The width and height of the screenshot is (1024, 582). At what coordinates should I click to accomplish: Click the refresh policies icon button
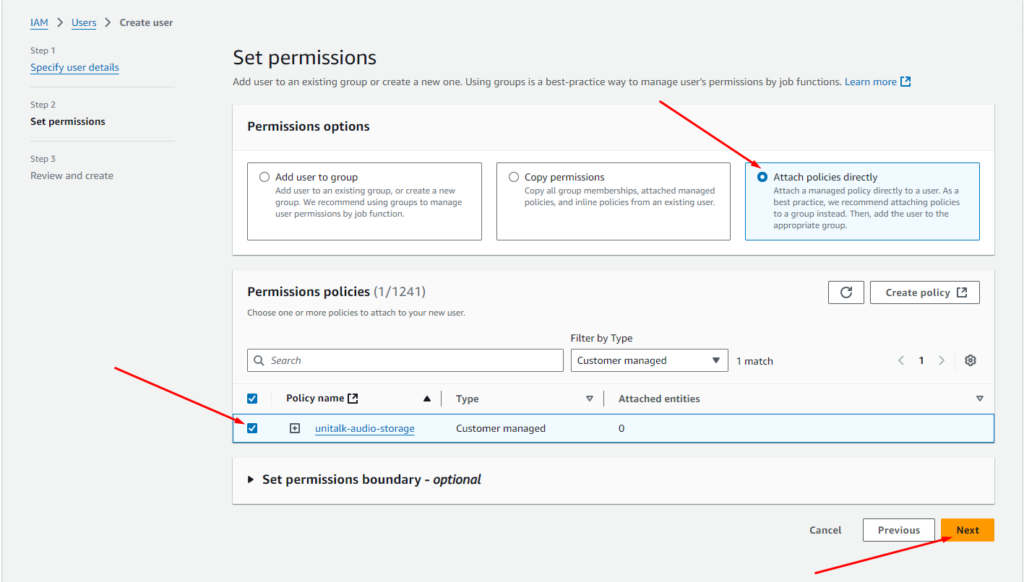click(x=846, y=292)
